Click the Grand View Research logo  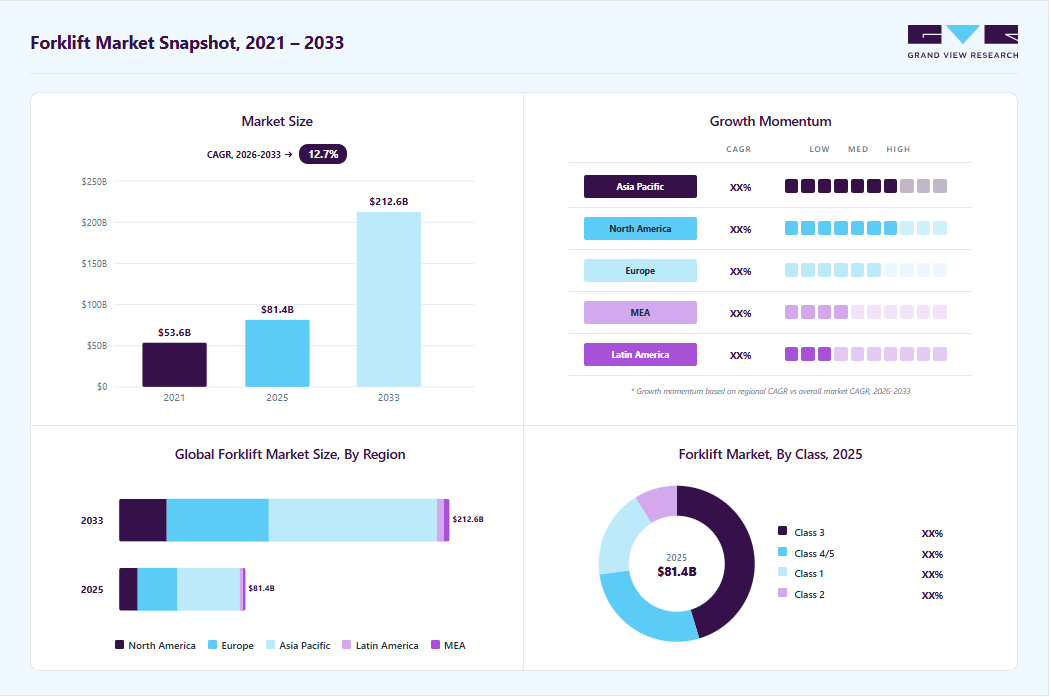tap(963, 42)
